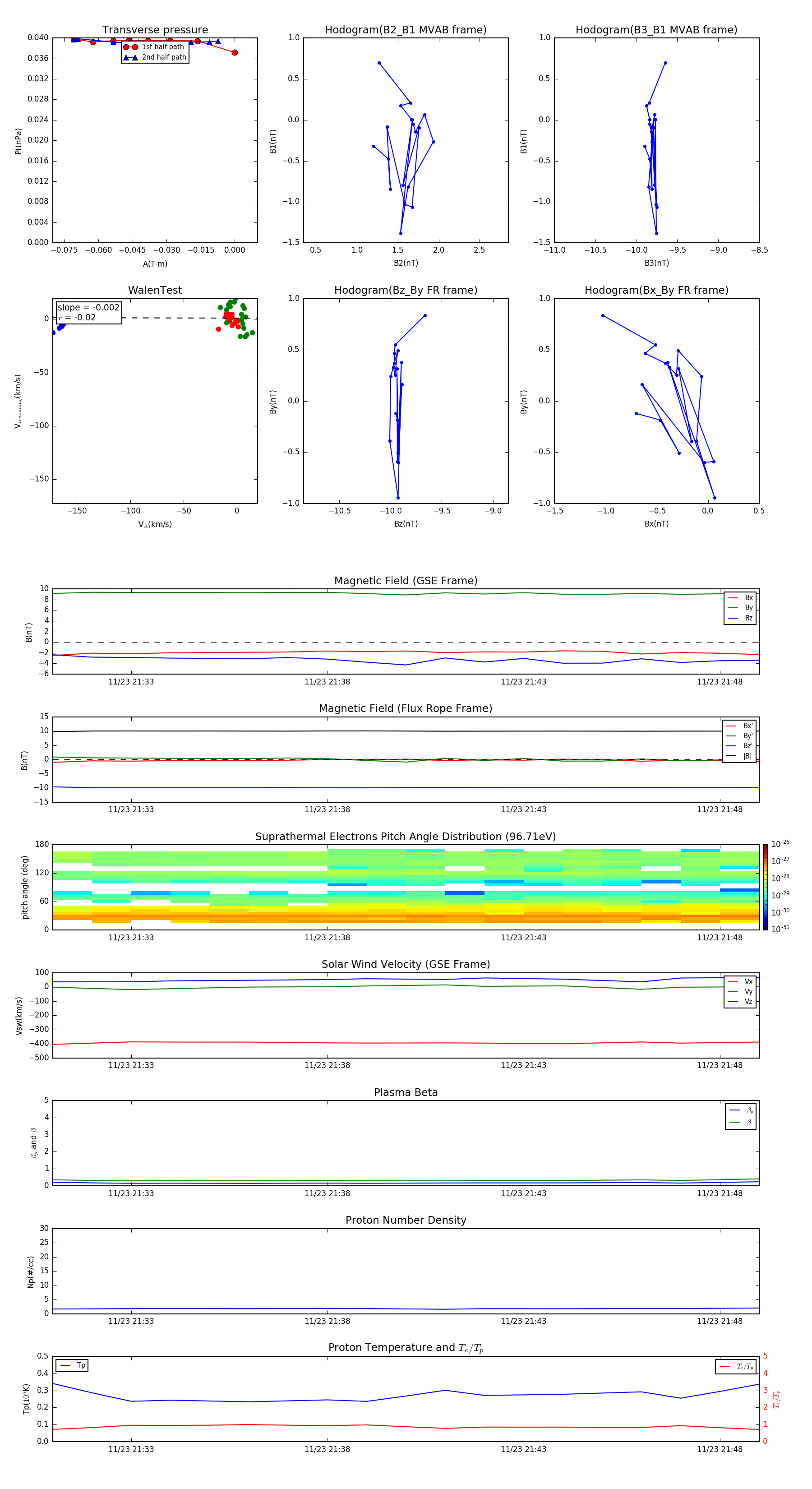Viewport: 812px width, 1489px height.
Task: Select the 'Magnetic Field (GSE Frame)' title
Action: [406, 581]
